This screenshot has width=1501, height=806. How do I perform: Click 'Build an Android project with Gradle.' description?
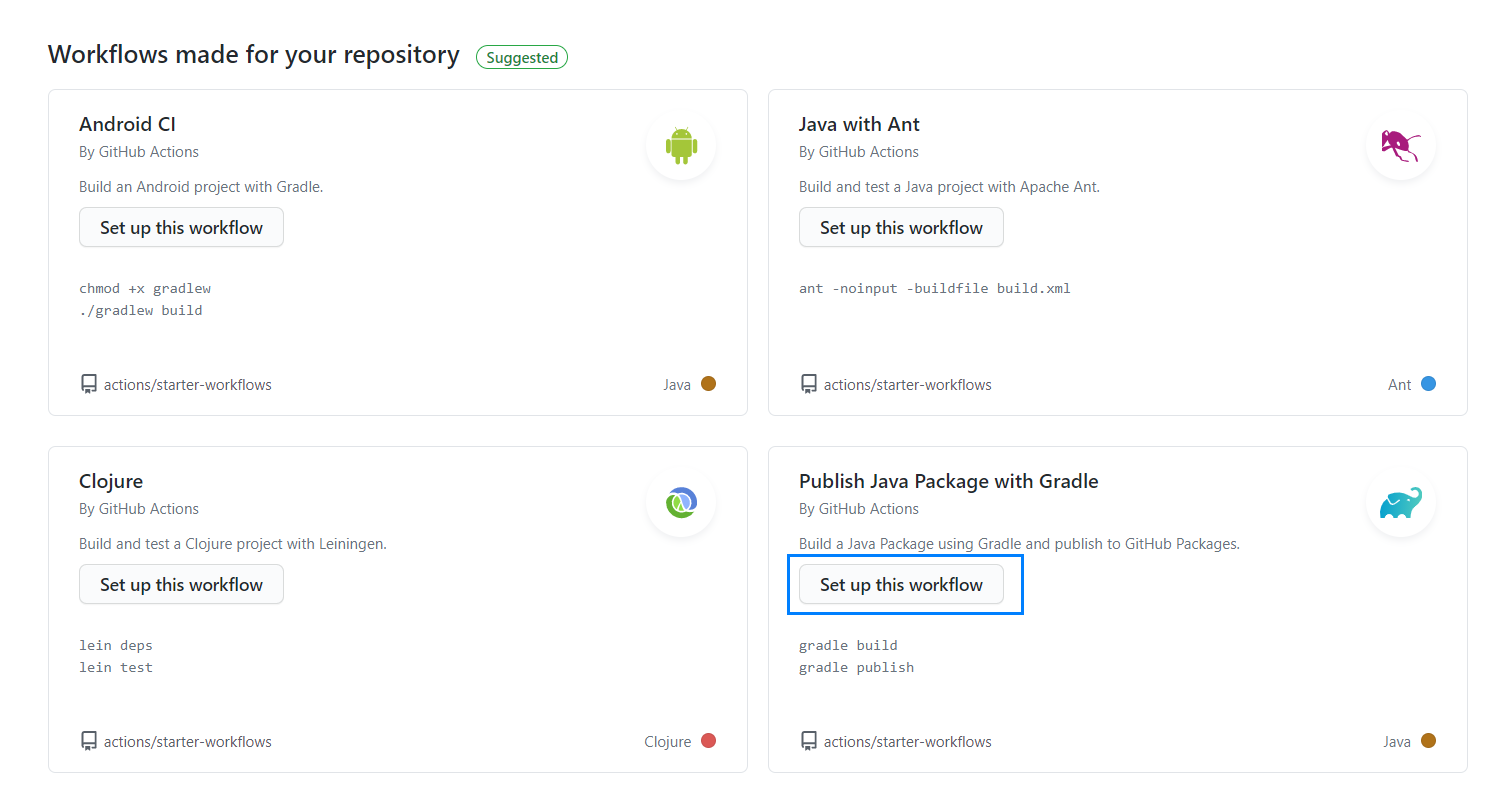[201, 187]
